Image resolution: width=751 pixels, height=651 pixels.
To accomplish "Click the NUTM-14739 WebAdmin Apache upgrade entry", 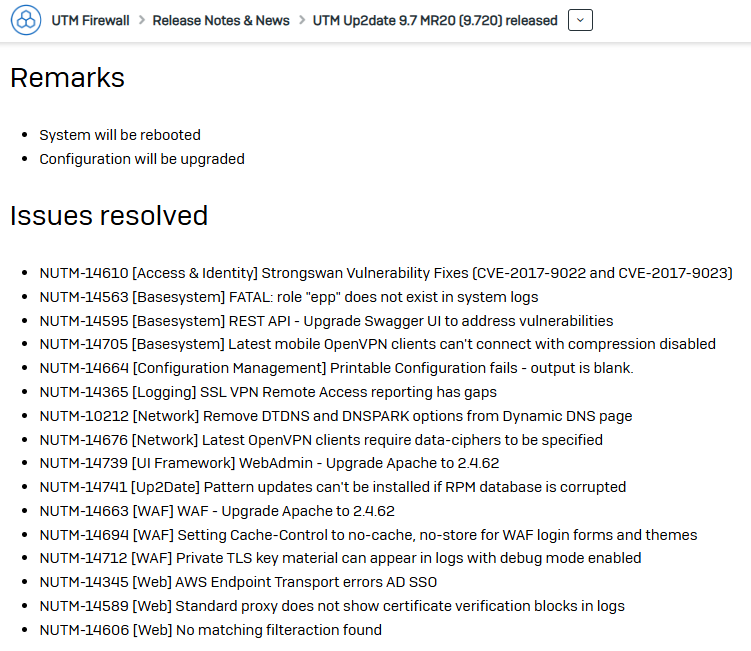I will (269, 463).
